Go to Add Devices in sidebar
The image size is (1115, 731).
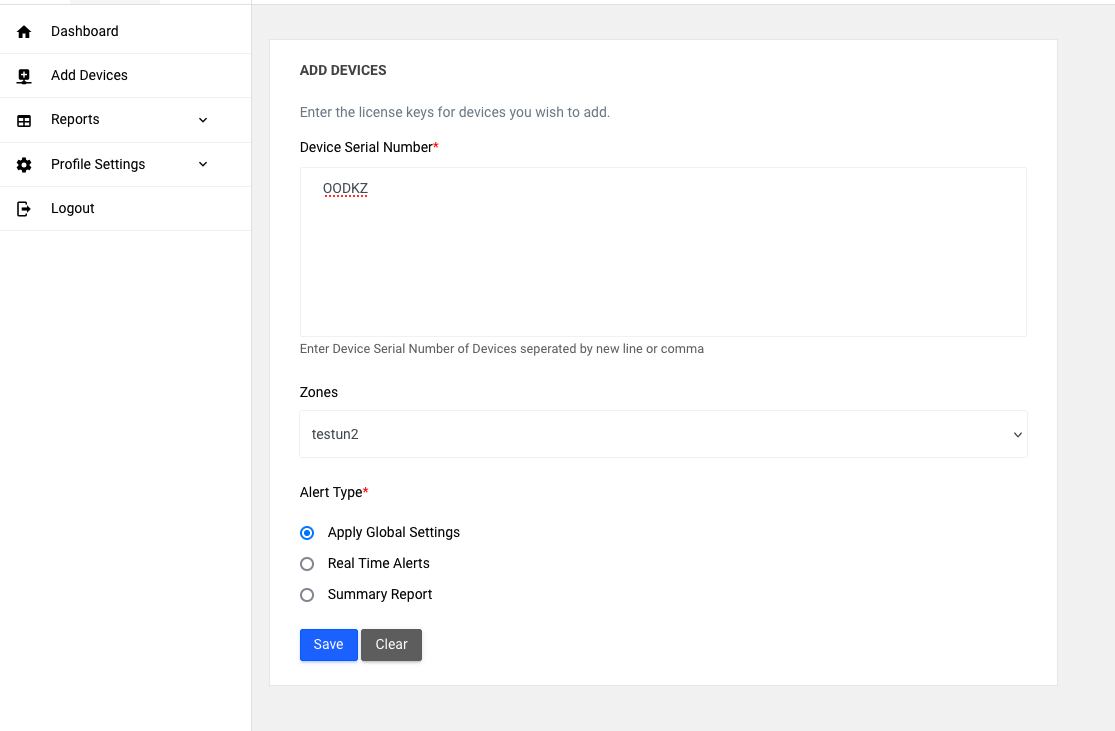point(89,75)
